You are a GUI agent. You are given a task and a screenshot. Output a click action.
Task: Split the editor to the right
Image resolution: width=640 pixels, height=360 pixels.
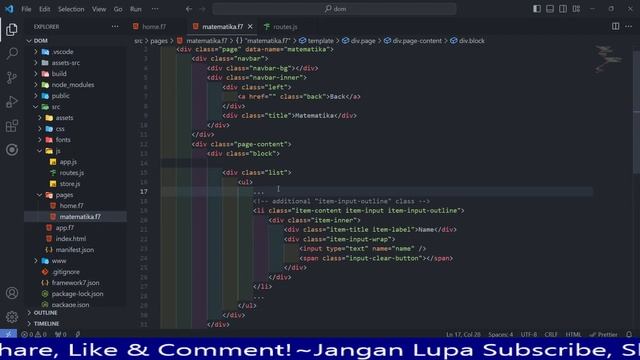coord(615,27)
